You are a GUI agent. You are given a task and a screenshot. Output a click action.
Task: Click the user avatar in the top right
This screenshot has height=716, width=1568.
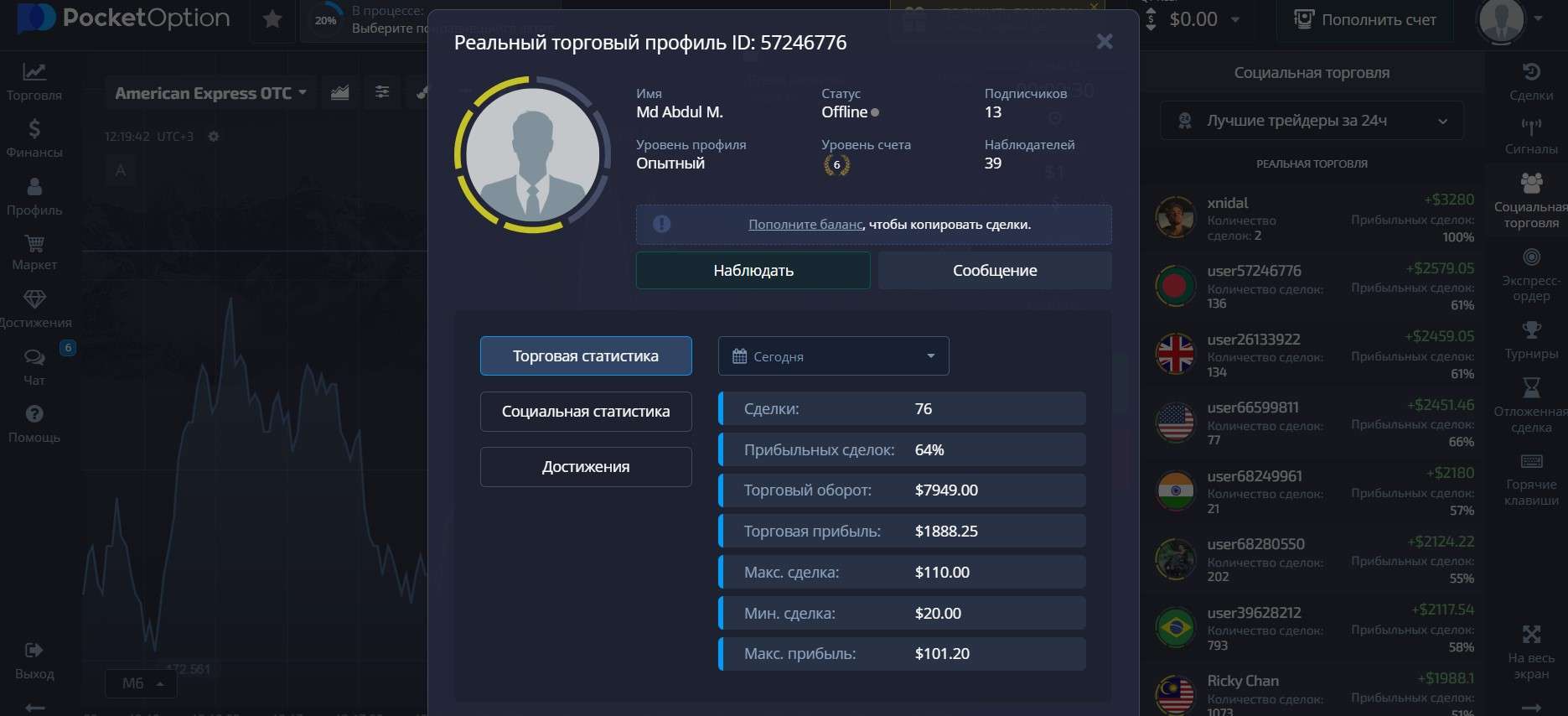(x=1501, y=20)
